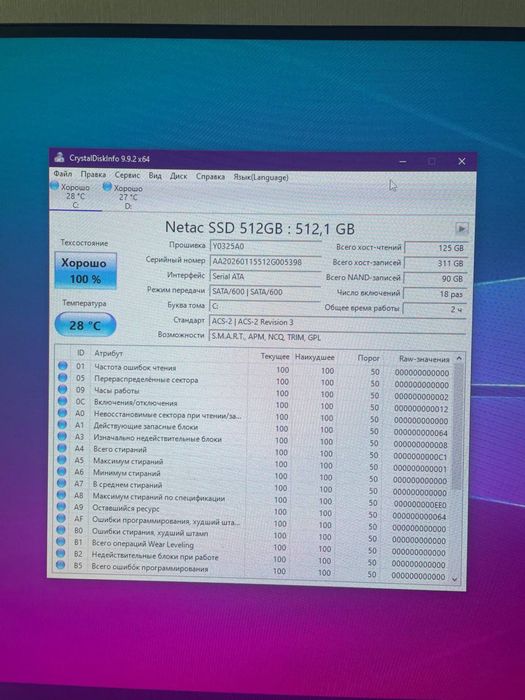Image resolution: width=525 pixels, height=700 pixels.
Task: Select the row Включения/отключения
Action: (x=254, y=404)
